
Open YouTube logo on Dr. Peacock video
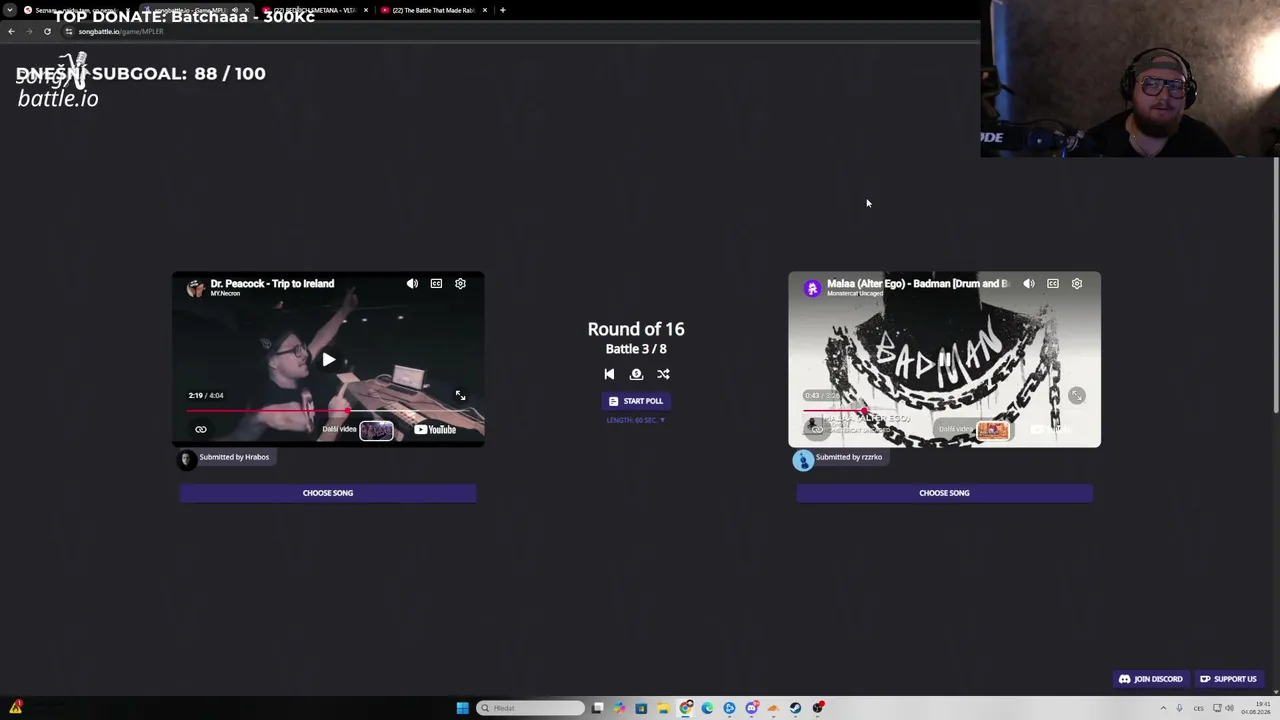pyautogui.click(x=435, y=430)
